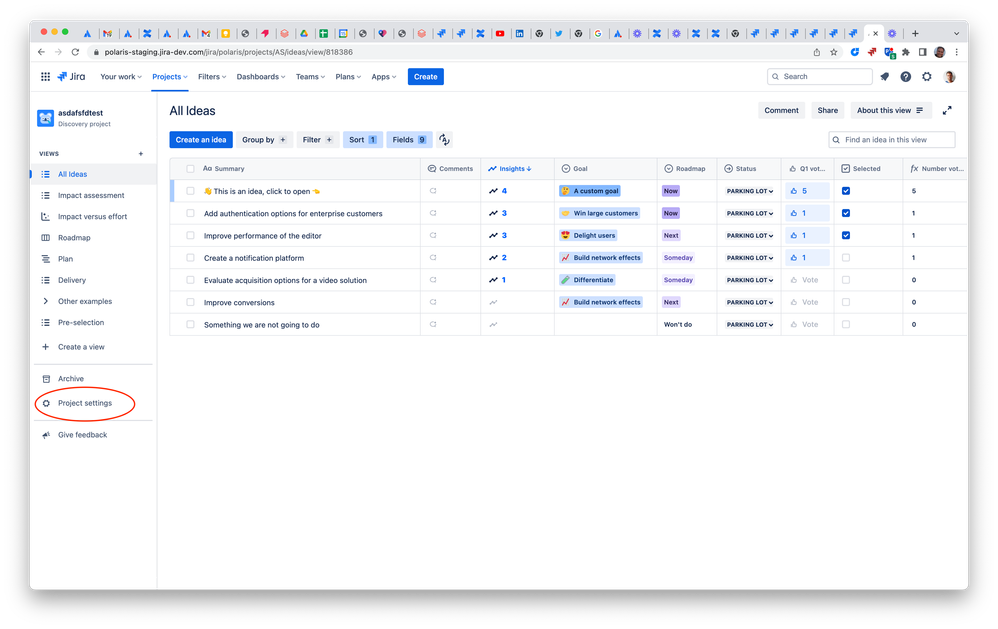
Task: Go back in browser history
Action: coord(41,52)
